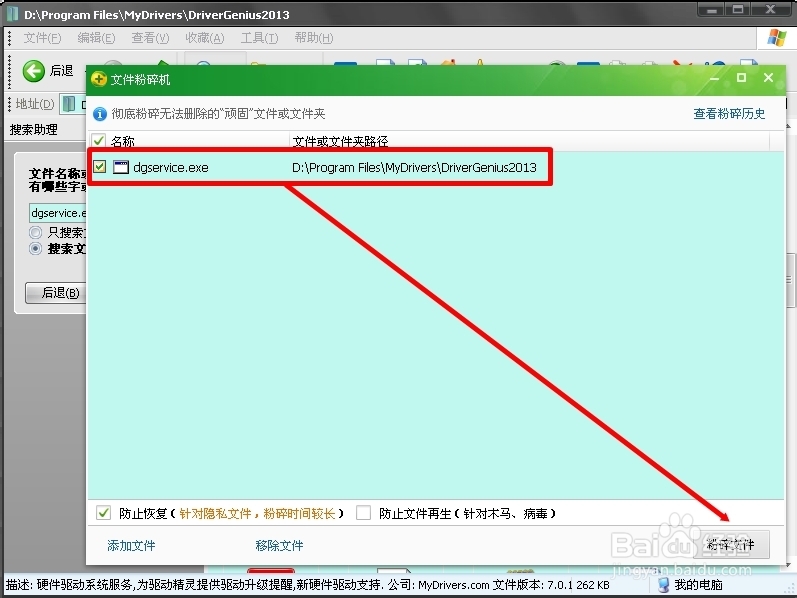Open the 查看粉碎历史 link
Screen dimensions: 797x598
click(729, 114)
